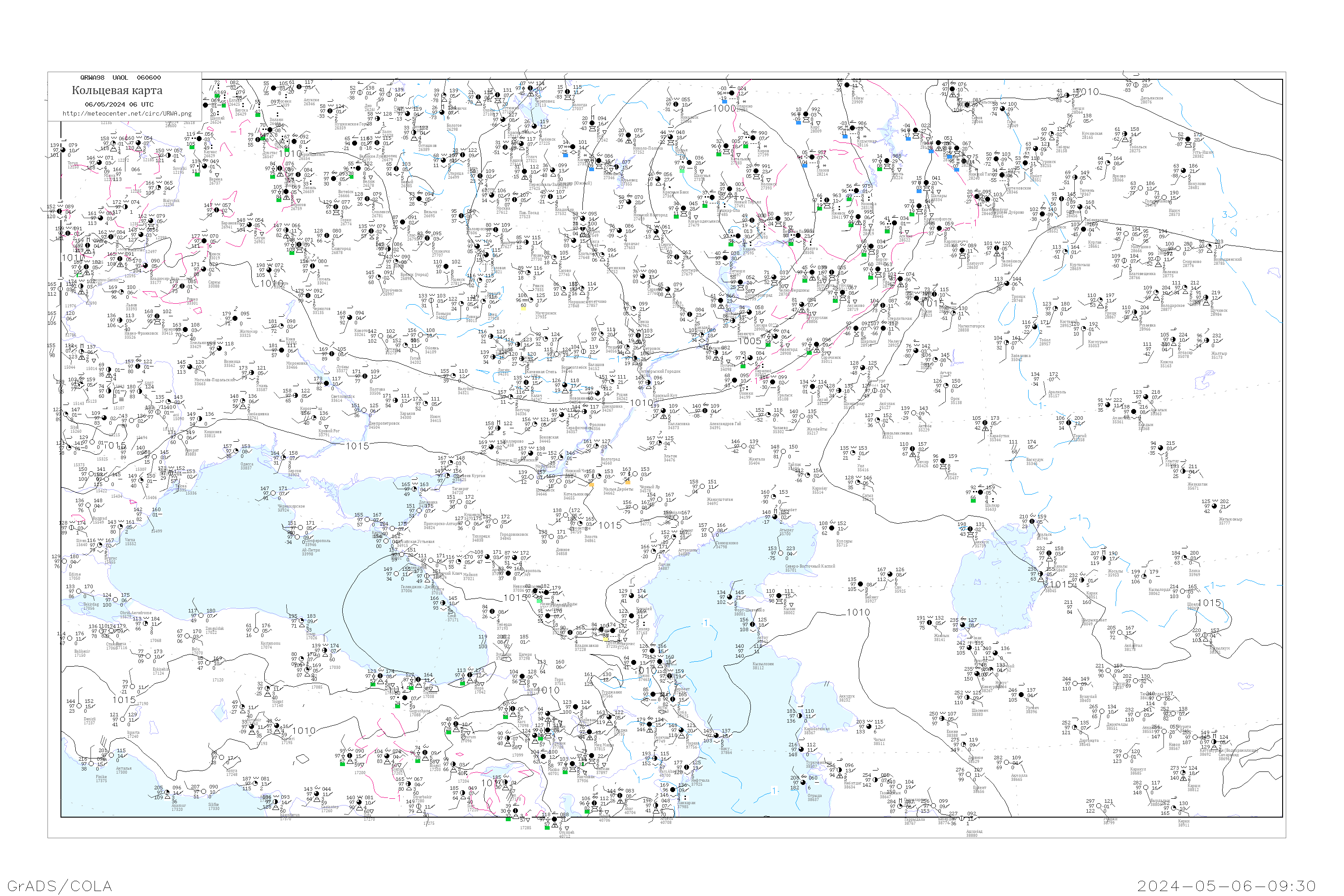Click the 1000 isobar label near Опарино
The width and height of the screenshot is (1344, 896).
[x=724, y=108]
